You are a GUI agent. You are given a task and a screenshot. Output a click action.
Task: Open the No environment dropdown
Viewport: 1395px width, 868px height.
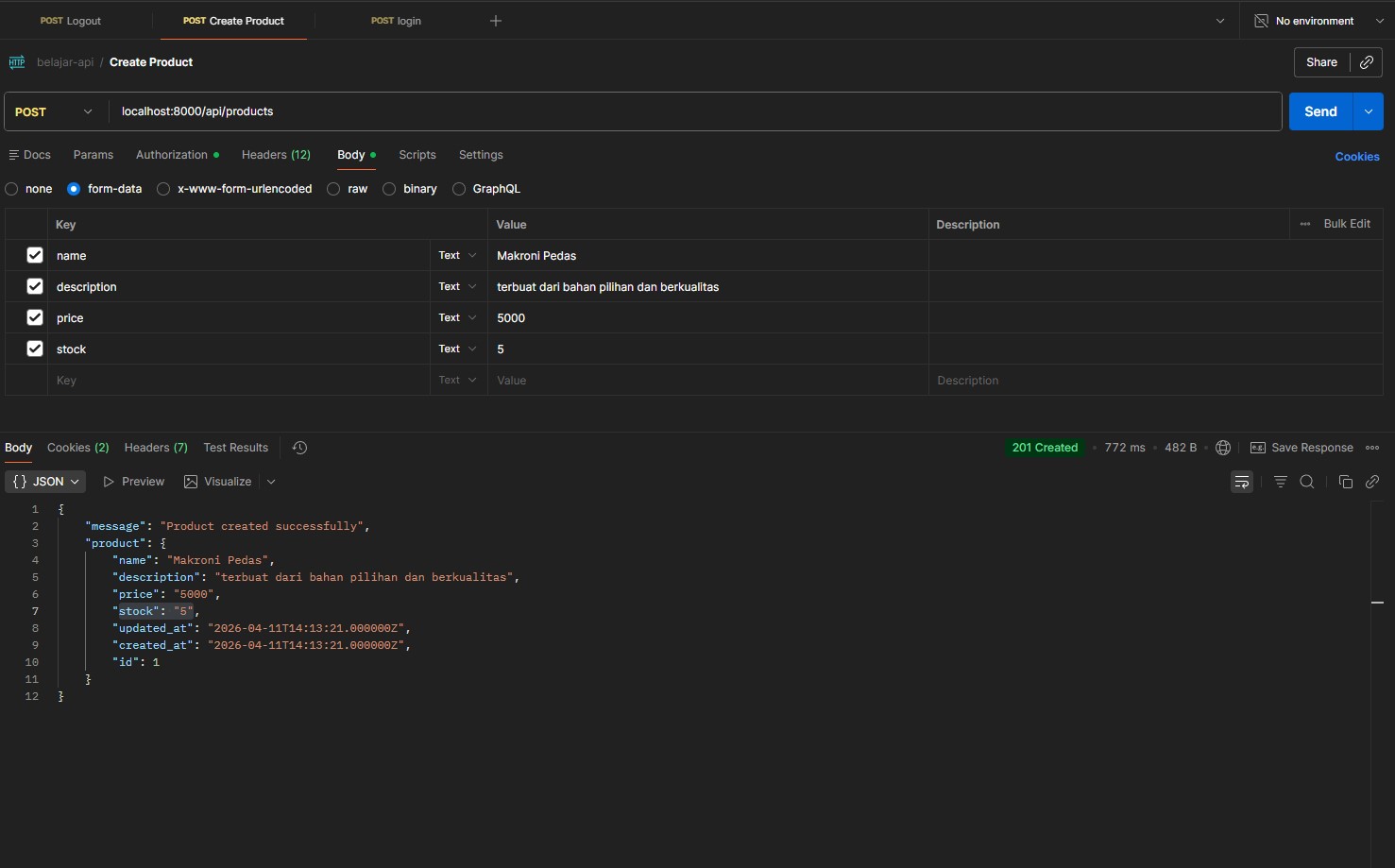click(x=1318, y=21)
